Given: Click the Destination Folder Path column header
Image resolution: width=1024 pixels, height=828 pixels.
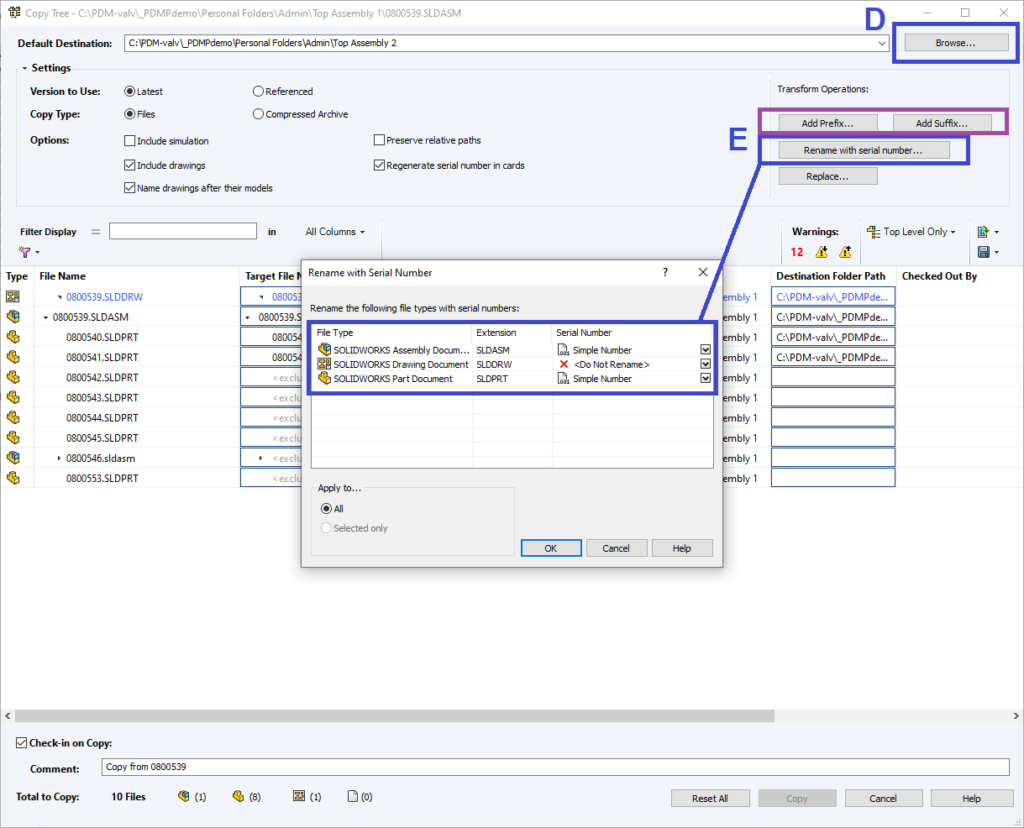Looking at the screenshot, I should (x=830, y=276).
